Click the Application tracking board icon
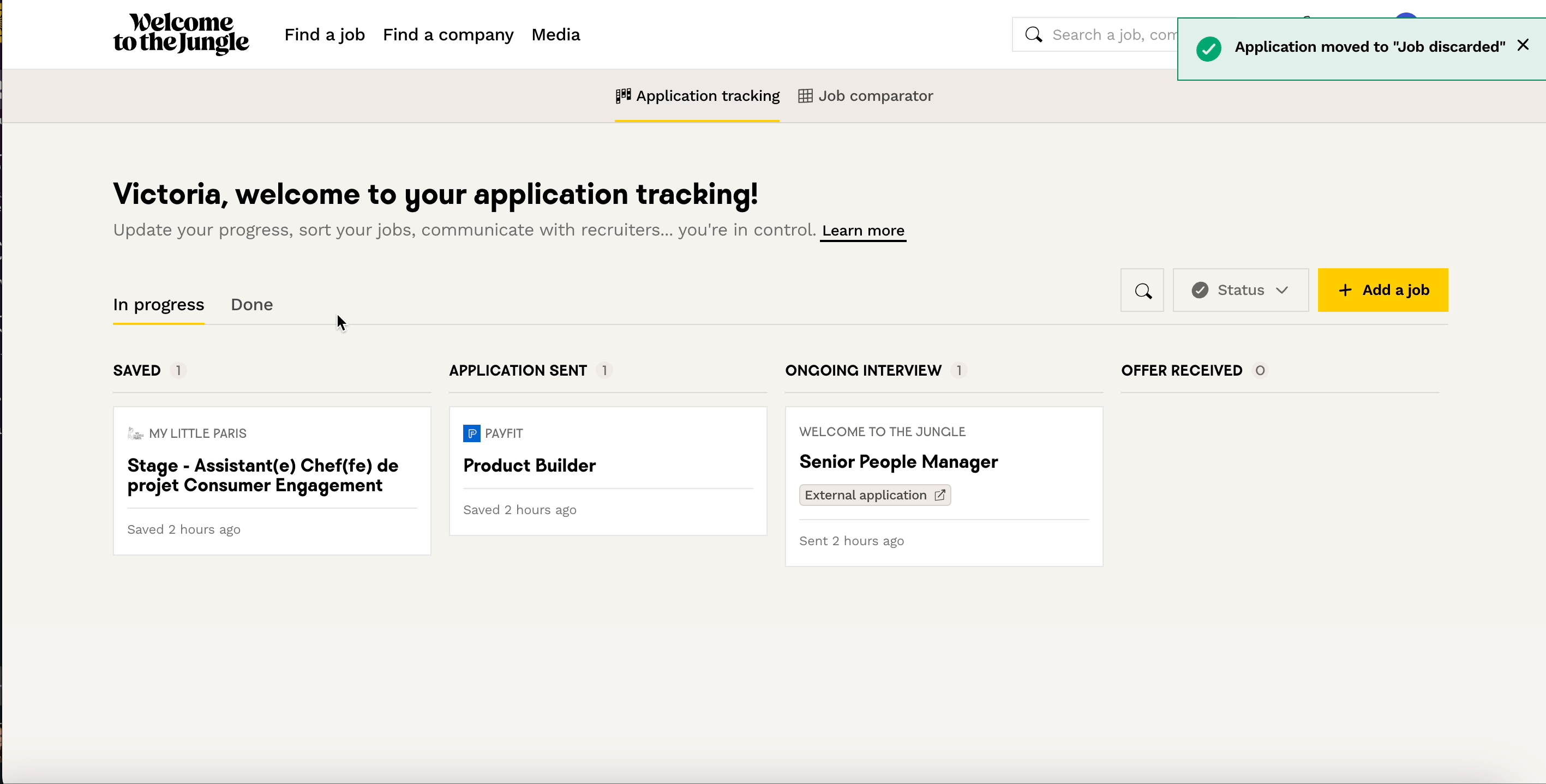 pos(623,96)
